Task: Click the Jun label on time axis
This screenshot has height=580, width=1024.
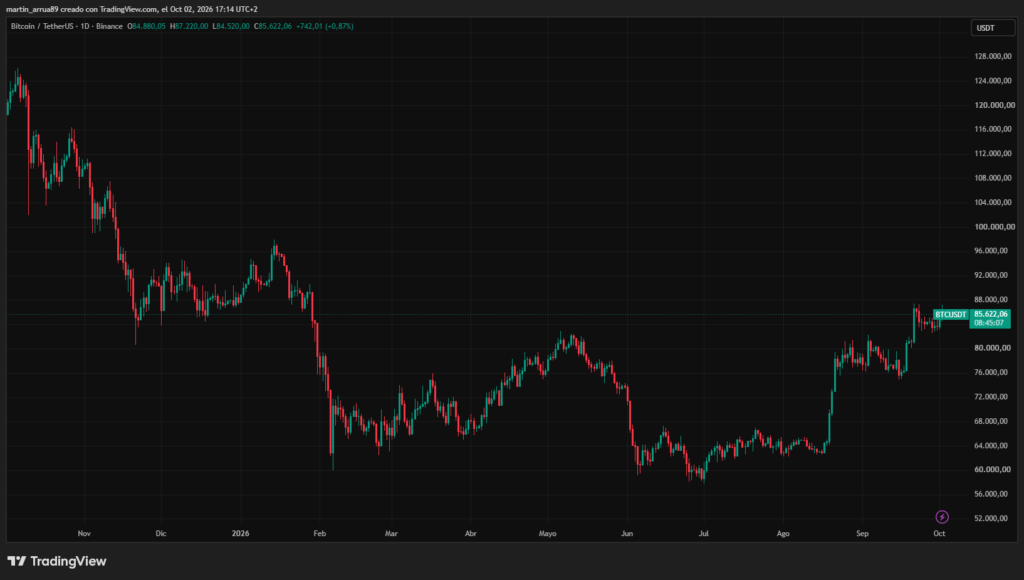Action: (627, 534)
